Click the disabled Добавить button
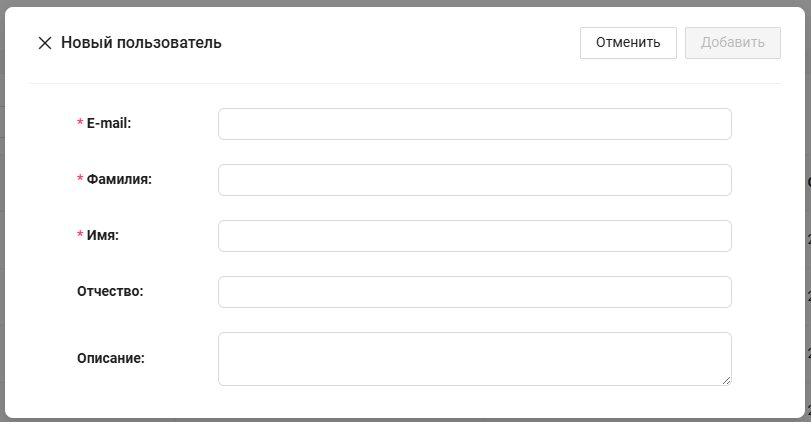The image size is (811, 422). pyautogui.click(x=732, y=43)
